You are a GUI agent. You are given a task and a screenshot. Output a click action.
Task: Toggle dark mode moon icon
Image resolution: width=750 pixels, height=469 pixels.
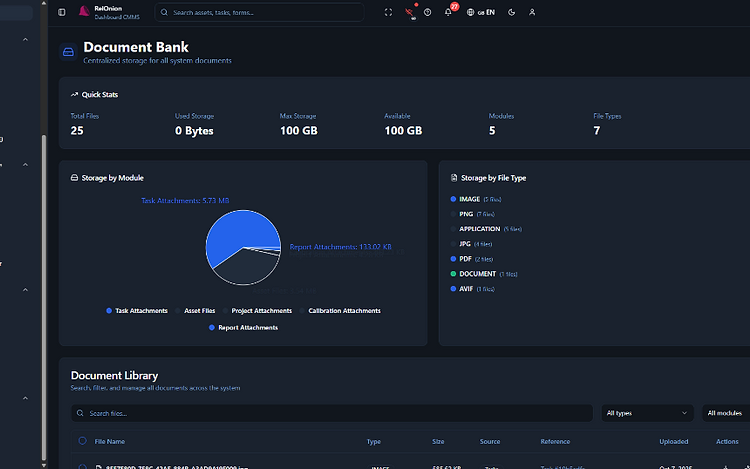pos(511,12)
